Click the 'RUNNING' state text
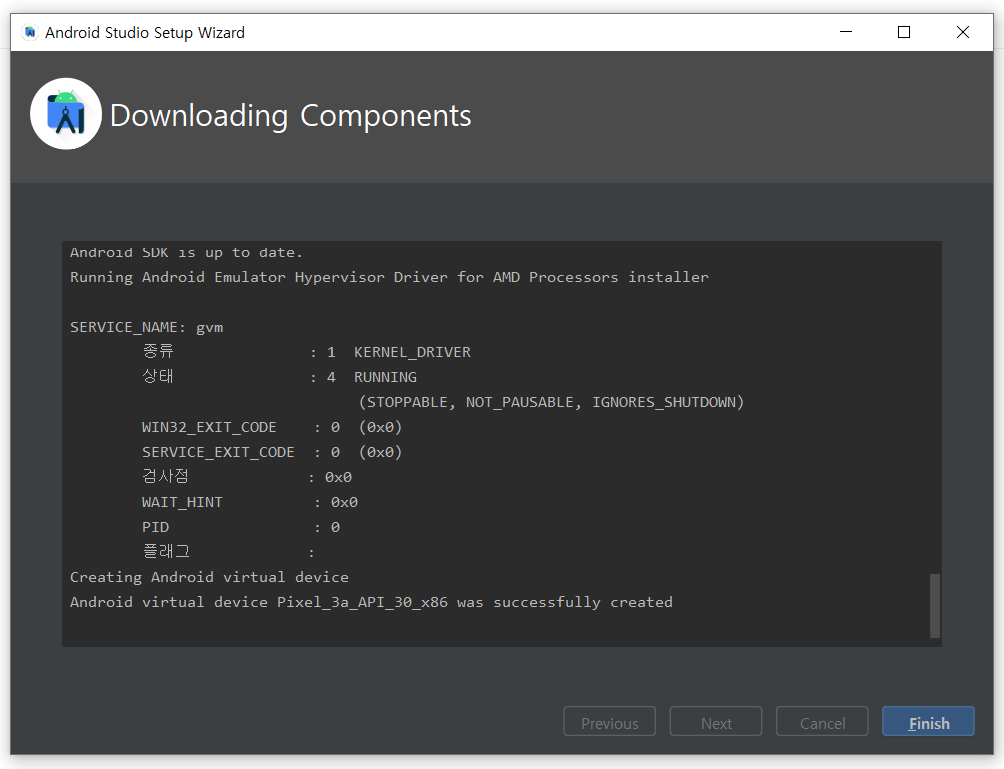1004x769 pixels. click(385, 377)
